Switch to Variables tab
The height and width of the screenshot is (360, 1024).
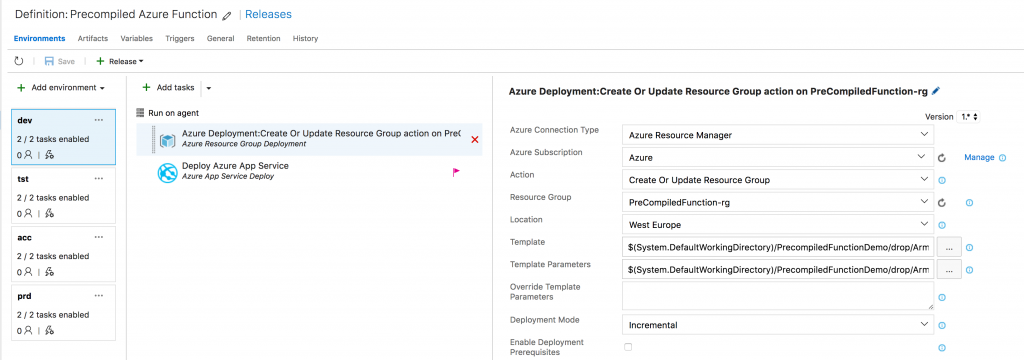pyautogui.click(x=136, y=39)
